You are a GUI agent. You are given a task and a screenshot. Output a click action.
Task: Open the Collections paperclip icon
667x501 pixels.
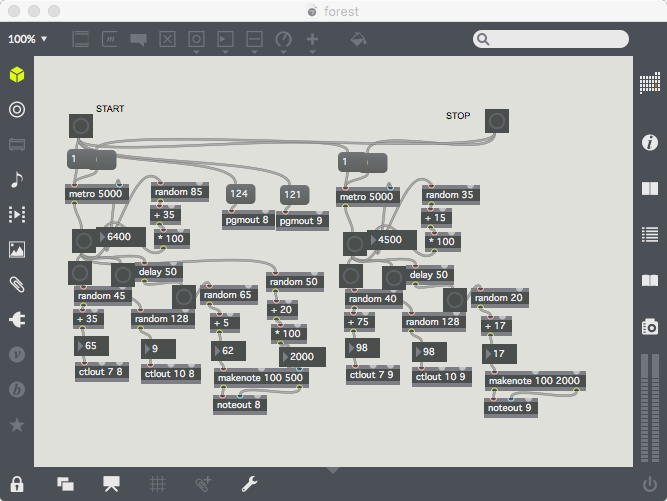[x=17, y=285]
